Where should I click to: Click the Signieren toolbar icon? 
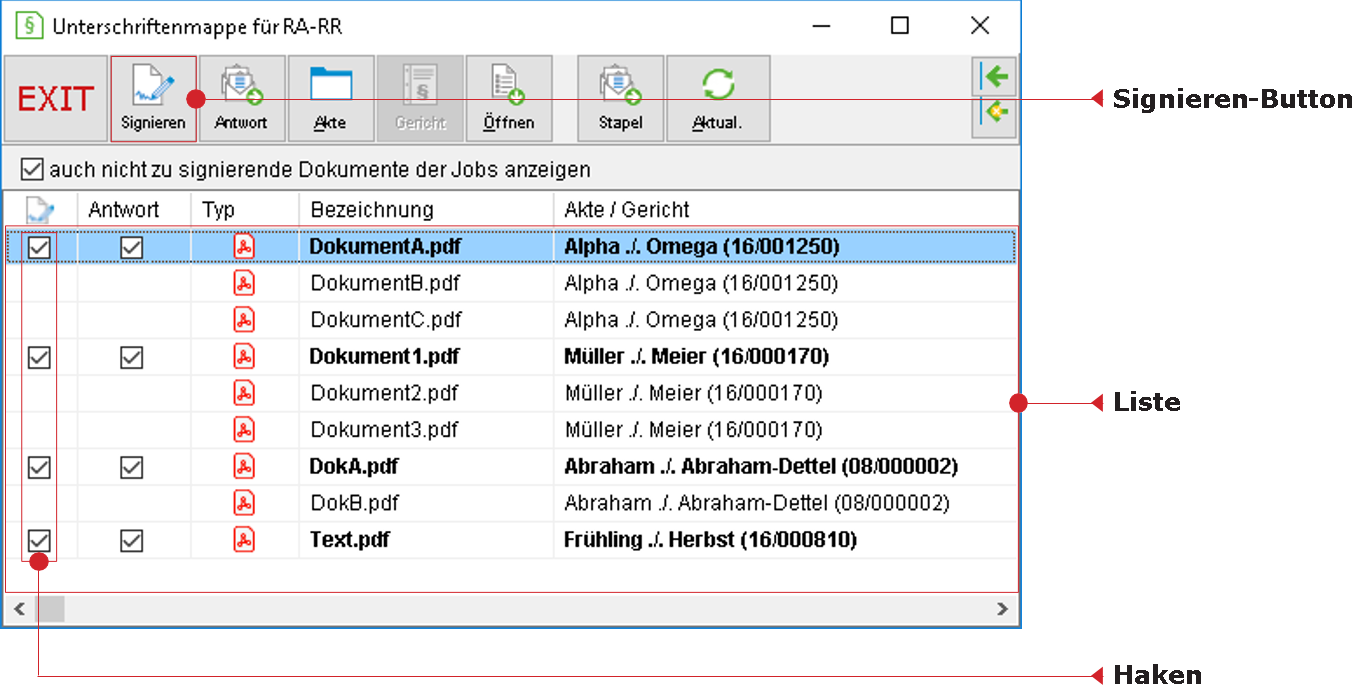[153, 99]
